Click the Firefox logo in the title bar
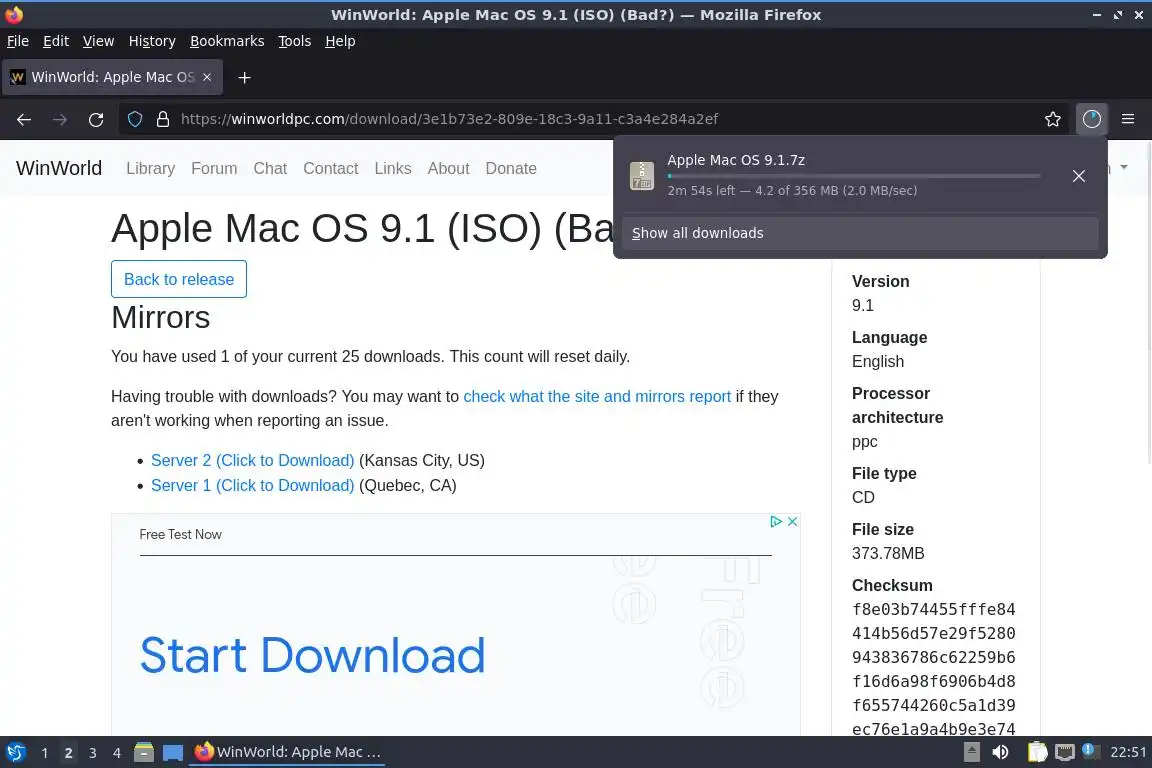This screenshot has height=768, width=1152. [14, 14]
